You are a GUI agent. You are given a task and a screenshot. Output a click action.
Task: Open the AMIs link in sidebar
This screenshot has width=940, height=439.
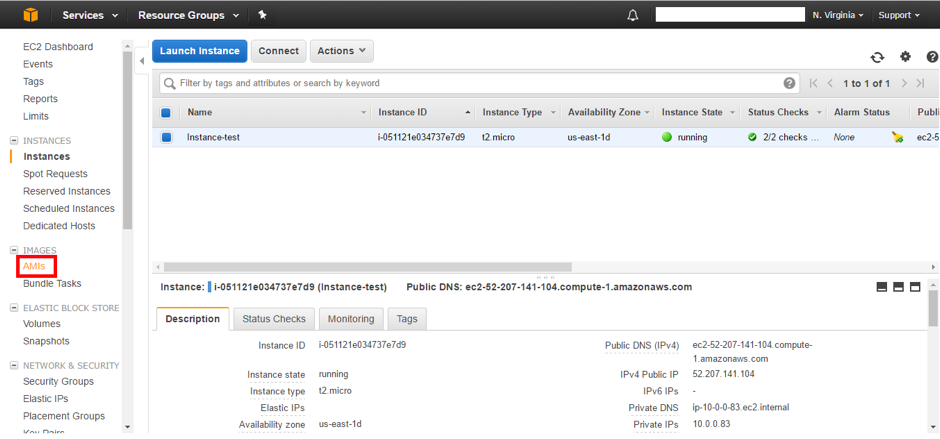click(x=35, y=266)
